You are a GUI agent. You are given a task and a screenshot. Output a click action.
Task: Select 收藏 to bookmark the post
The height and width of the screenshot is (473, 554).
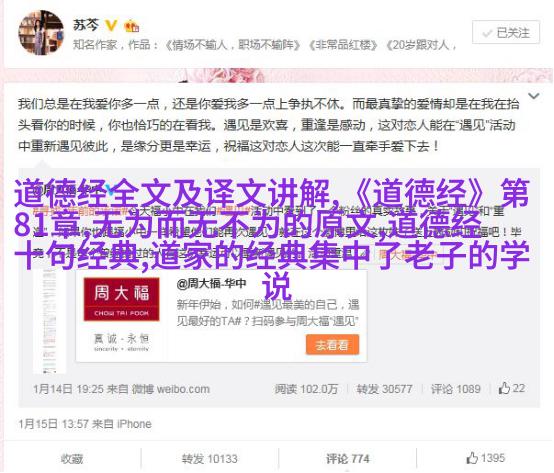point(72,459)
